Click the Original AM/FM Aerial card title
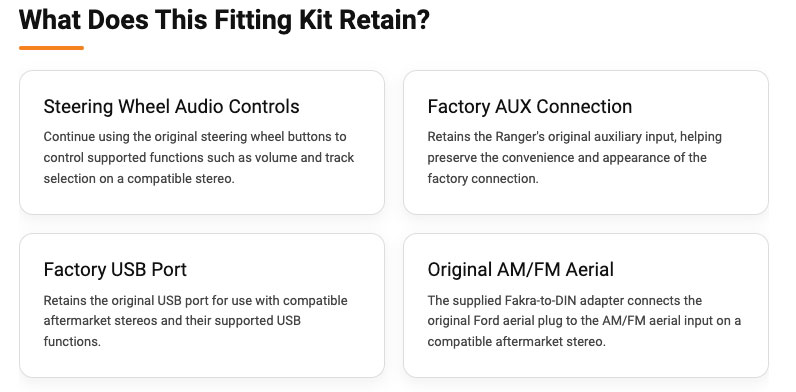Screen dimensions: 796x392 tap(520, 270)
